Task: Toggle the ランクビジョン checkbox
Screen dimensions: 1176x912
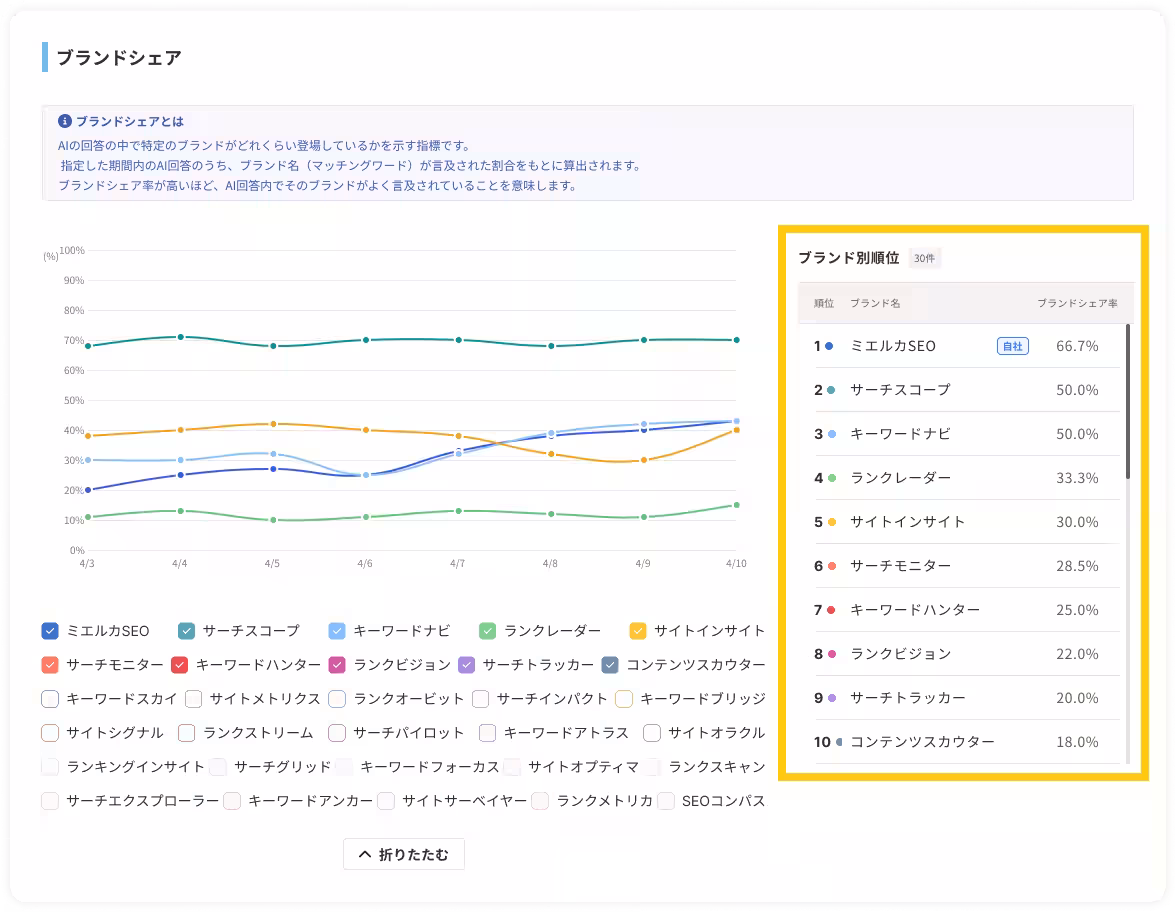Action: pos(338,664)
